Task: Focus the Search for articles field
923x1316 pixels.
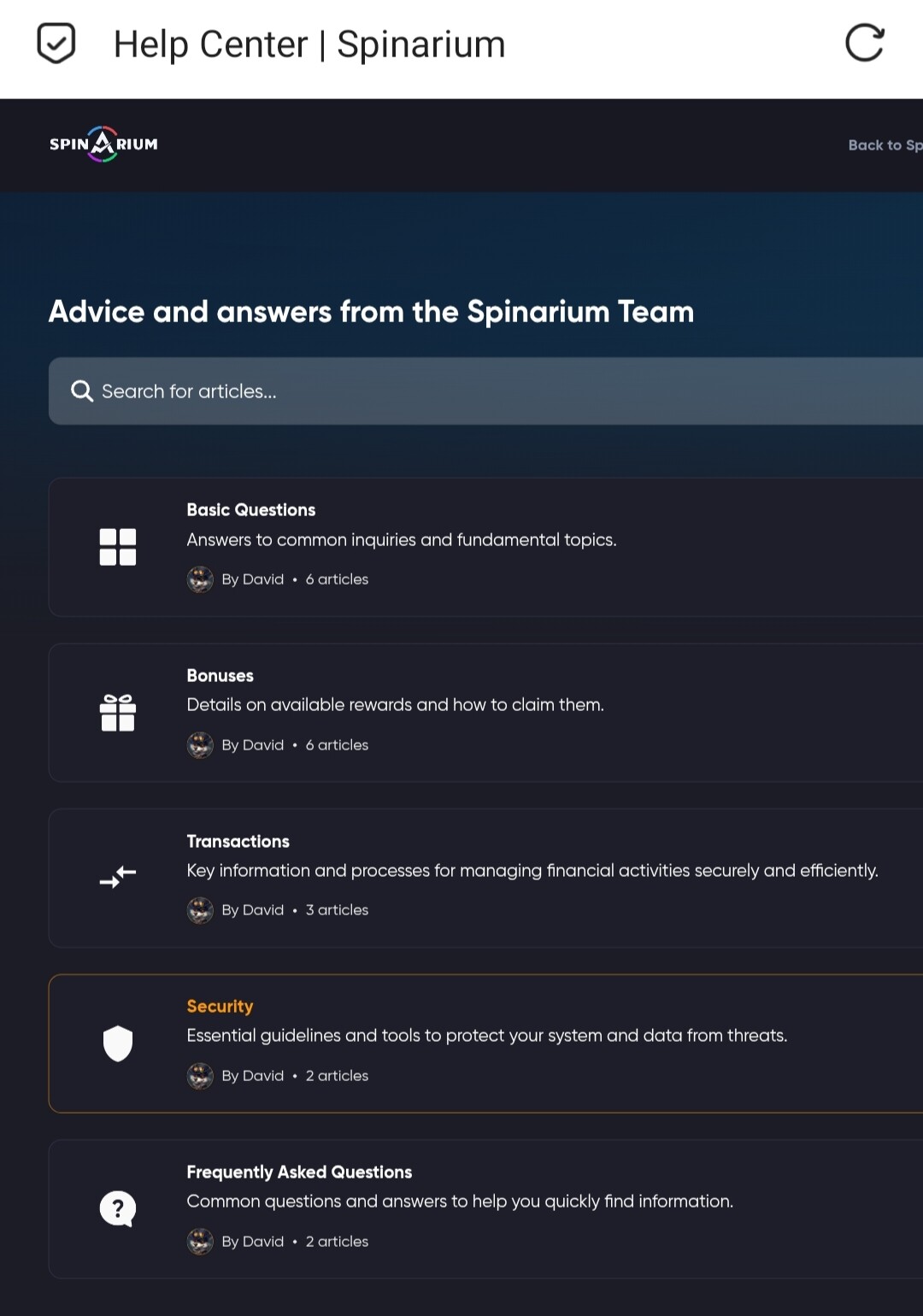Action: (x=485, y=391)
